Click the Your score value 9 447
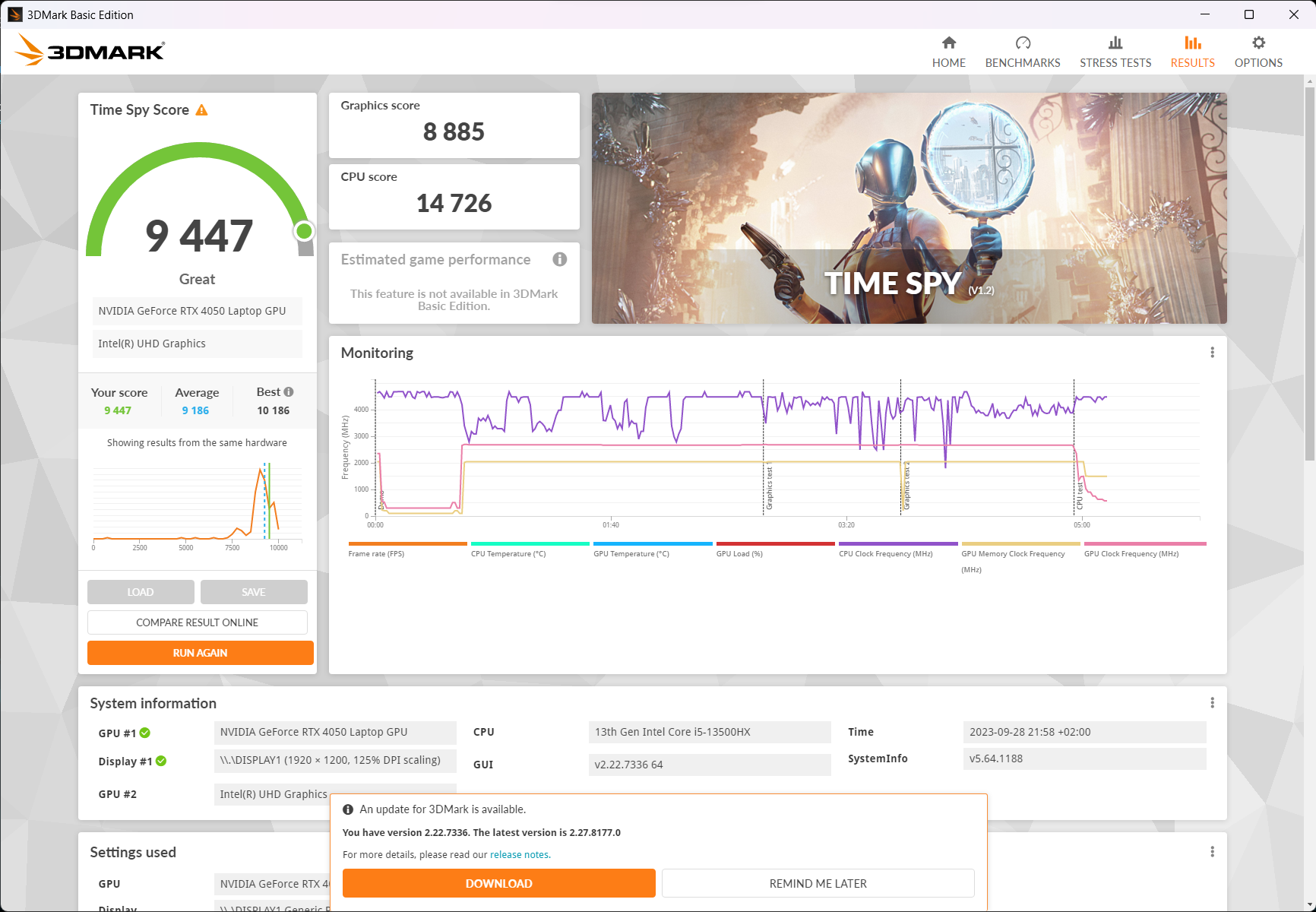This screenshot has height=912, width=1316. 118,410
